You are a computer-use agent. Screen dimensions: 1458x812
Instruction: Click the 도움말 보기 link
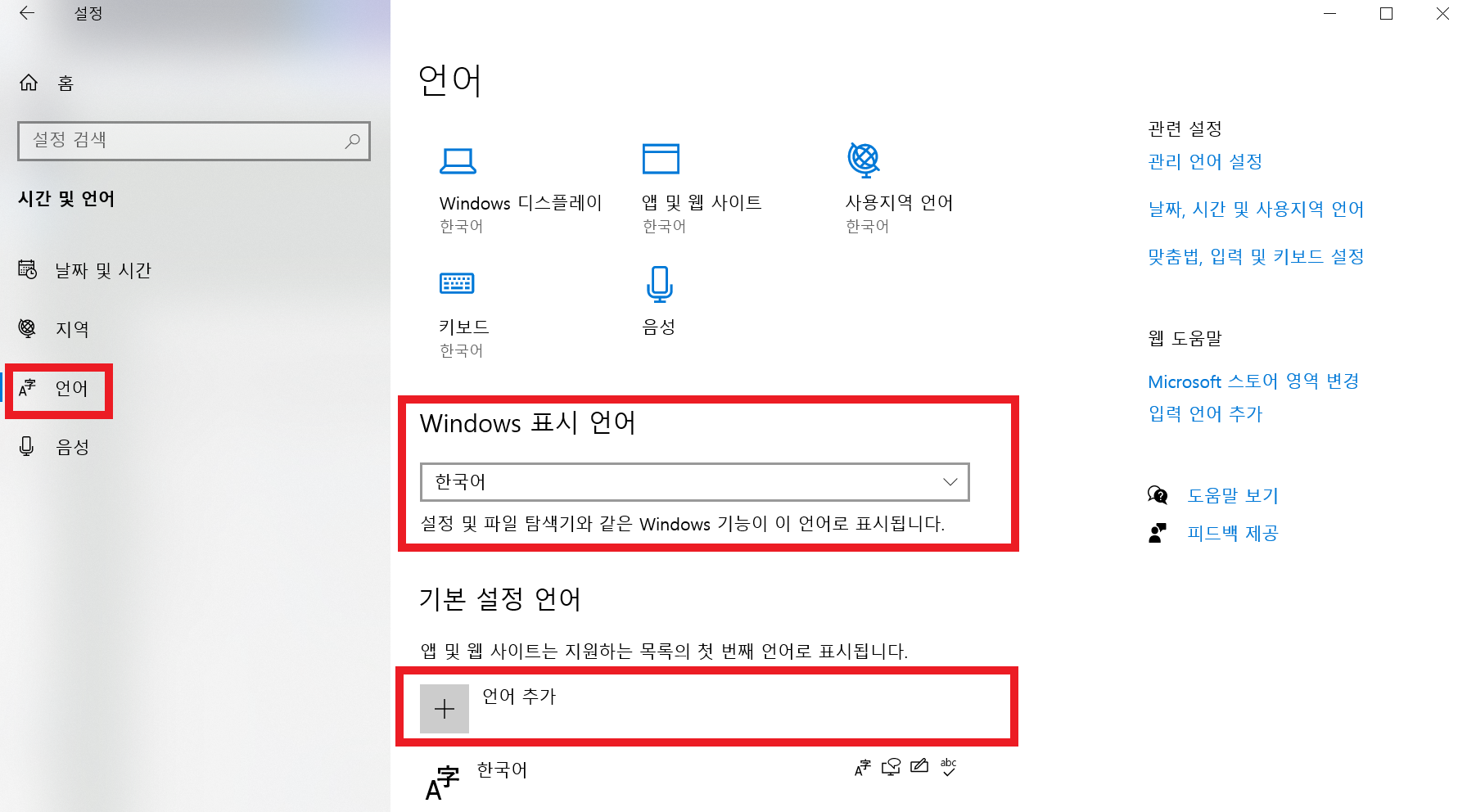pos(1233,495)
